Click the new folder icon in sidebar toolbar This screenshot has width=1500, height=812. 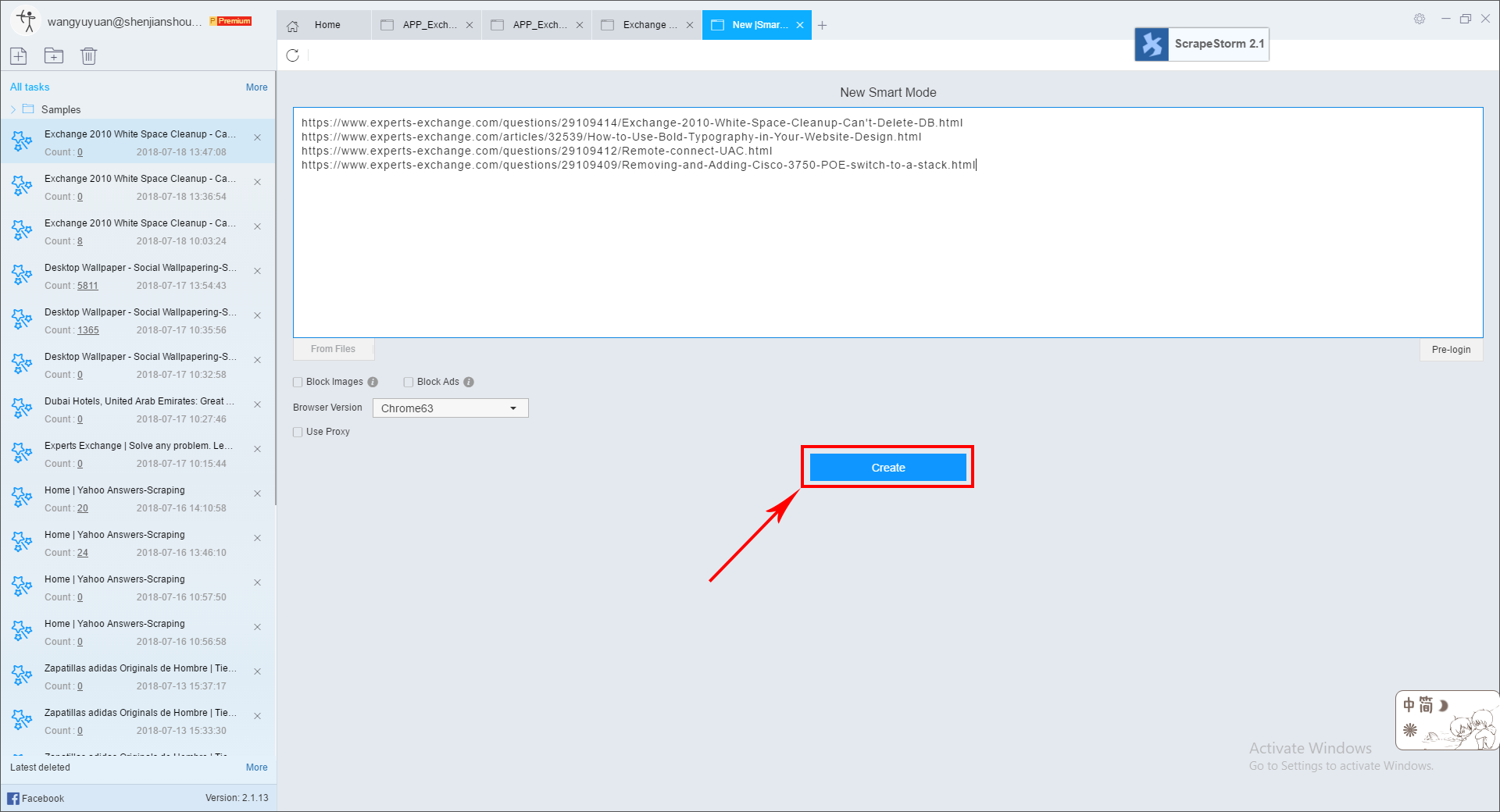point(54,55)
